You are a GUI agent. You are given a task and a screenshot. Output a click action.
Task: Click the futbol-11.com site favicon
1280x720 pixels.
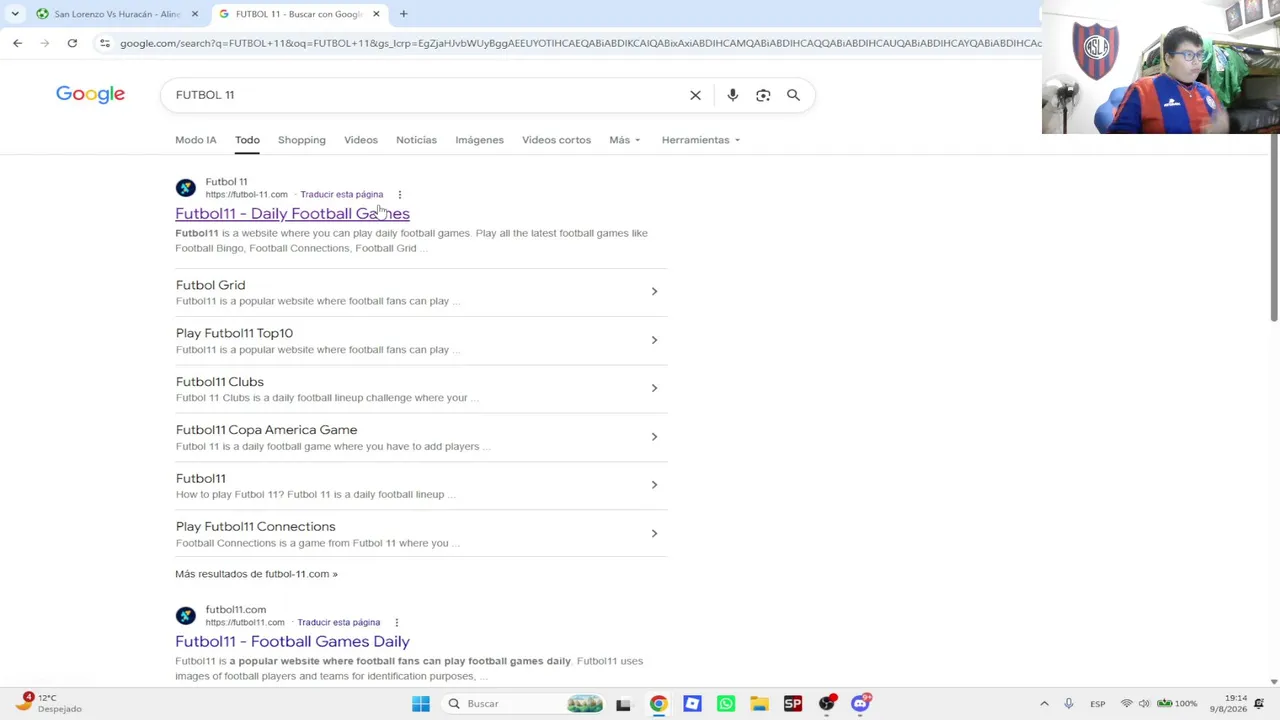click(x=185, y=188)
